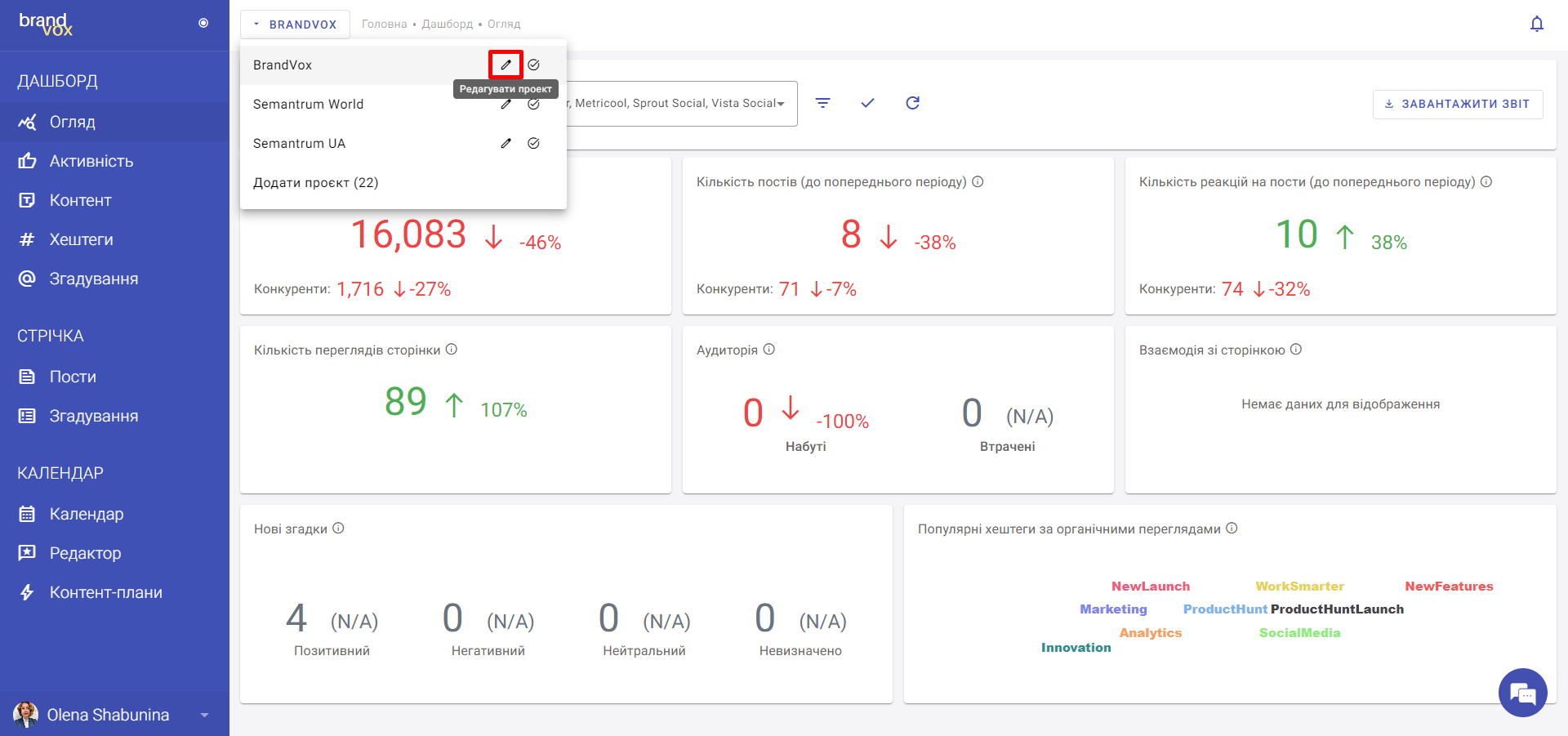Click the Невизначено mentions label
The image size is (1568, 736).
pyautogui.click(x=800, y=651)
